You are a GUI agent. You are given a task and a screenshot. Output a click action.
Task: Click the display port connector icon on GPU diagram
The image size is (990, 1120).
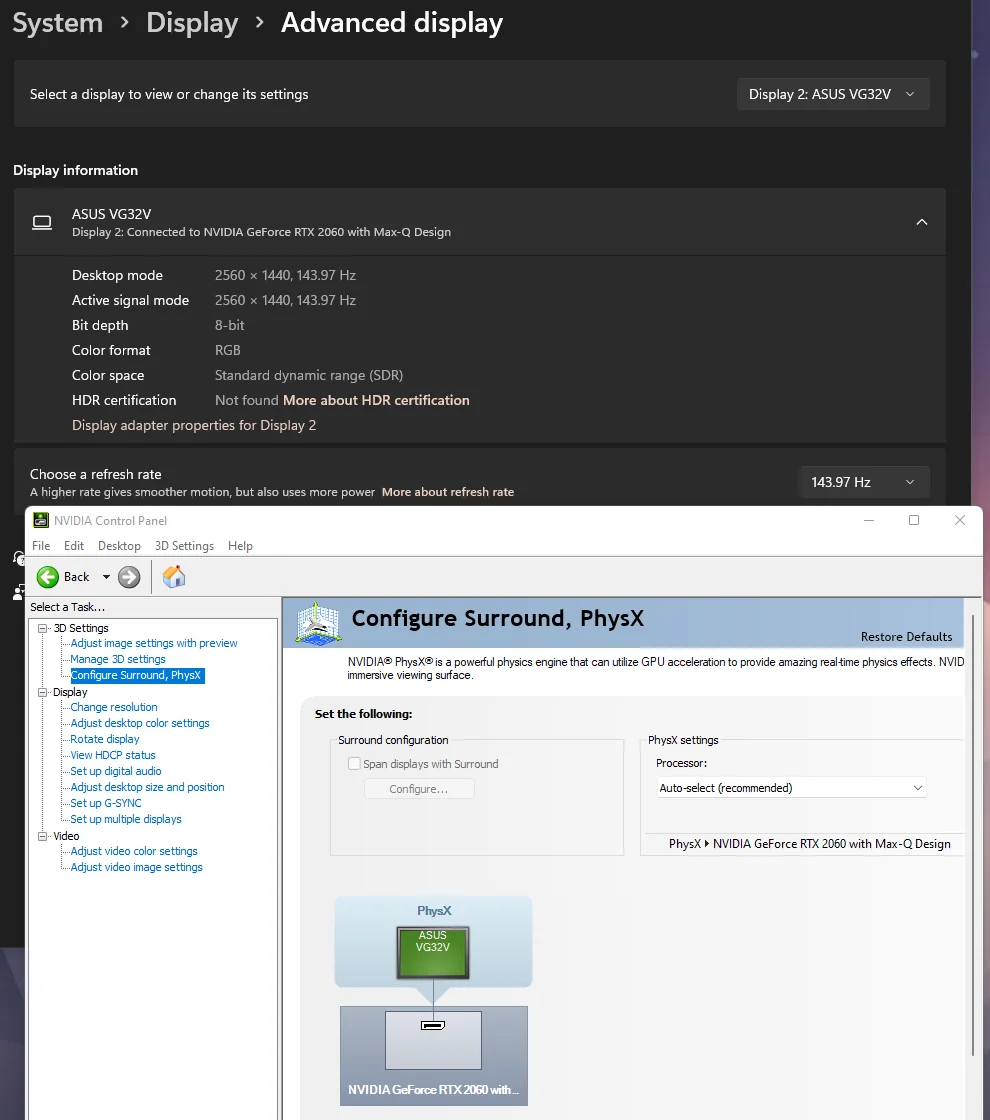[433, 1026]
